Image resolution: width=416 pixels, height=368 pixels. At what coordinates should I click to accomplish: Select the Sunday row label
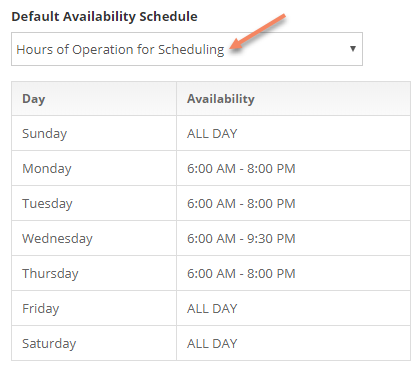(x=45, y=134)
